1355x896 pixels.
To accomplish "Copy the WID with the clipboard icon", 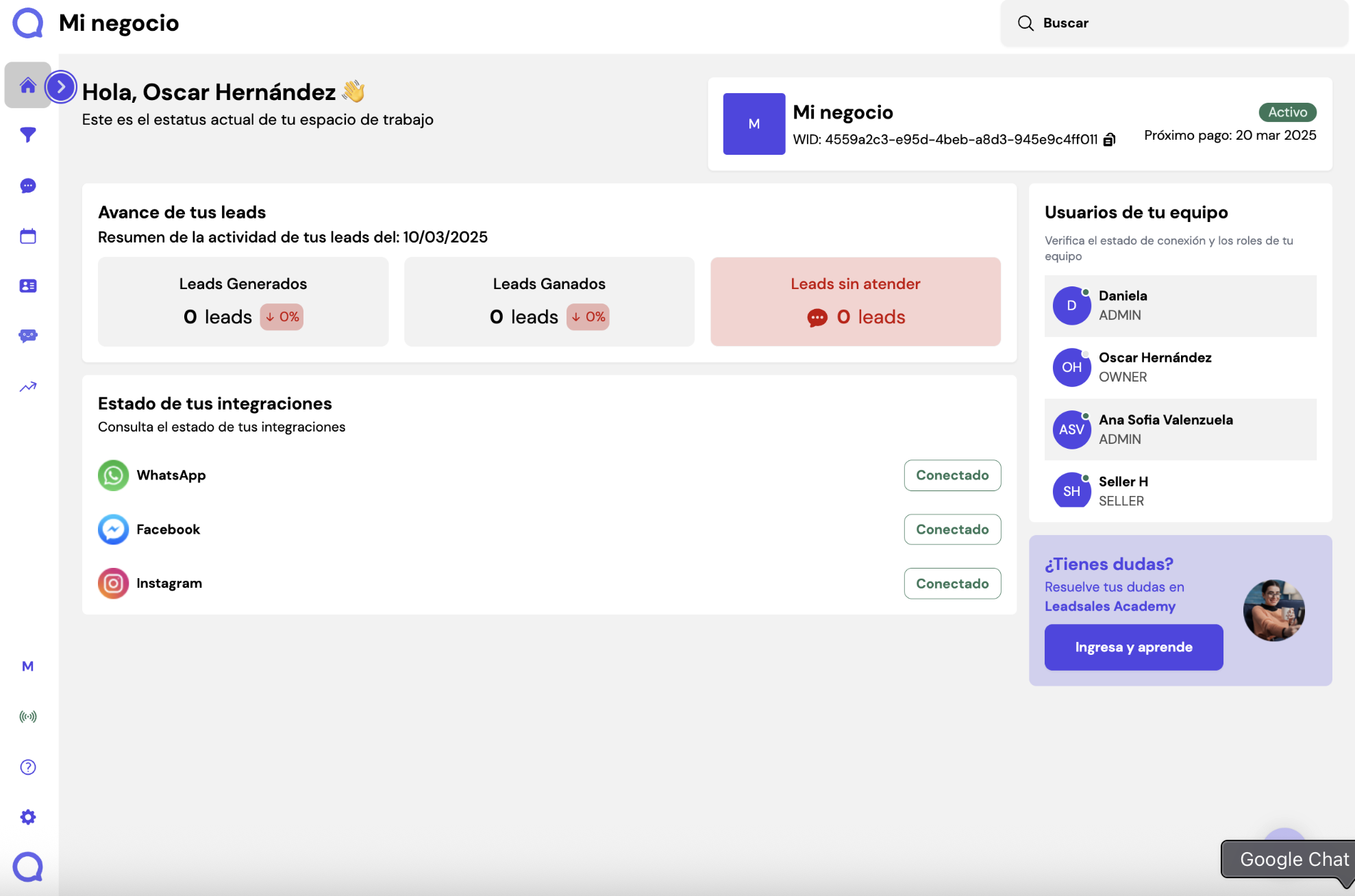I will point(1109,140).
